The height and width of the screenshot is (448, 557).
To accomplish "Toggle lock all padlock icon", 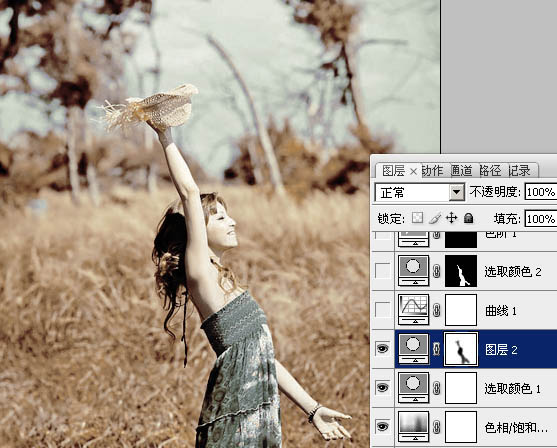I will [x=469, y=218].
